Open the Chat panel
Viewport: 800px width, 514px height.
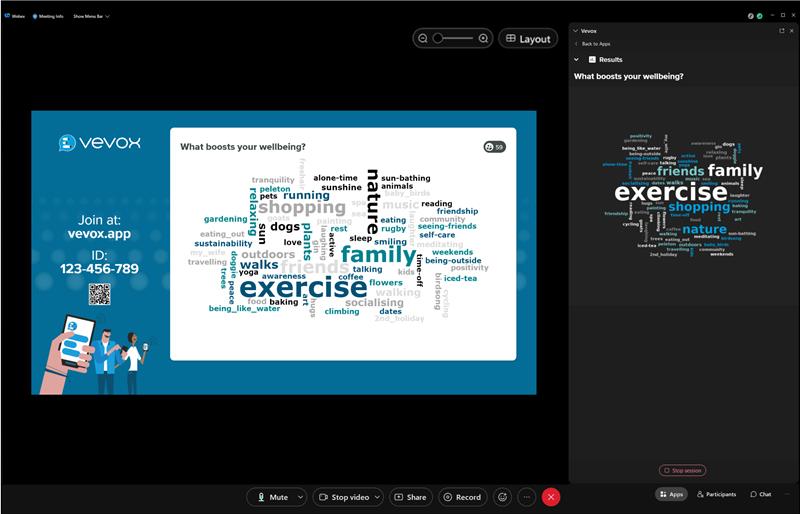pos(759,494)
